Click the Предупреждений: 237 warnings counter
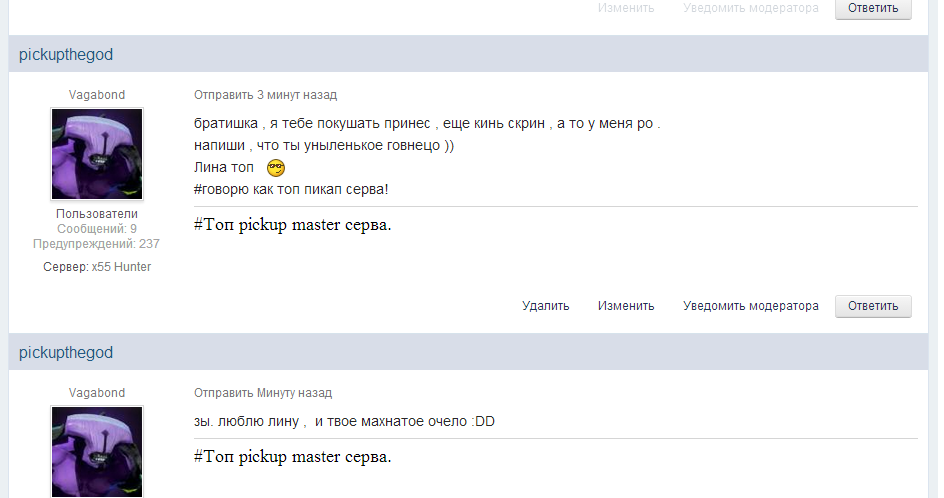This screenshot has width=944, height=498. [x=96, y=244]
